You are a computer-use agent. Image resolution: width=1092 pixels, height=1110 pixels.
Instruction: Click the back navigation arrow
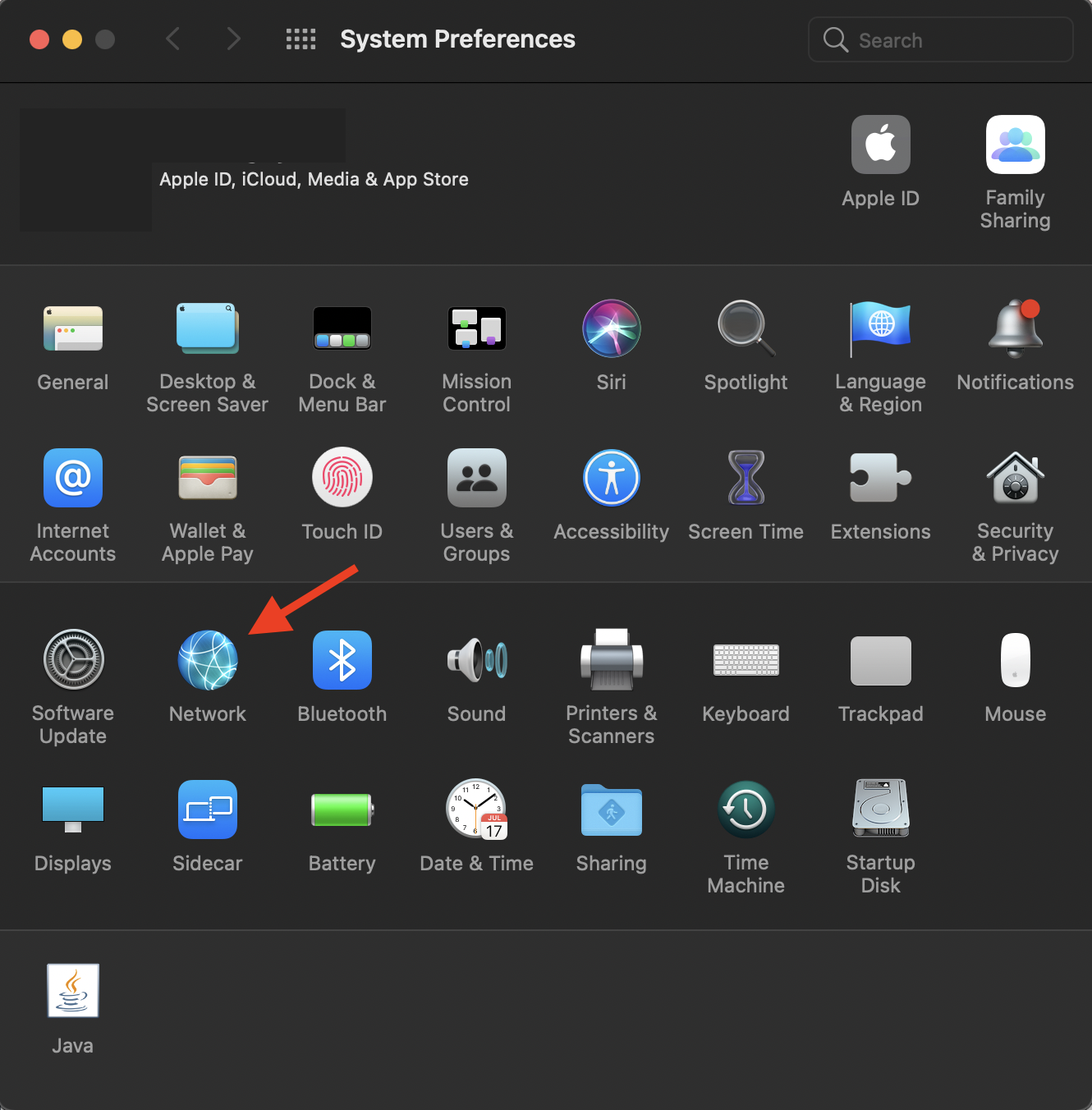tap(173, 39)
